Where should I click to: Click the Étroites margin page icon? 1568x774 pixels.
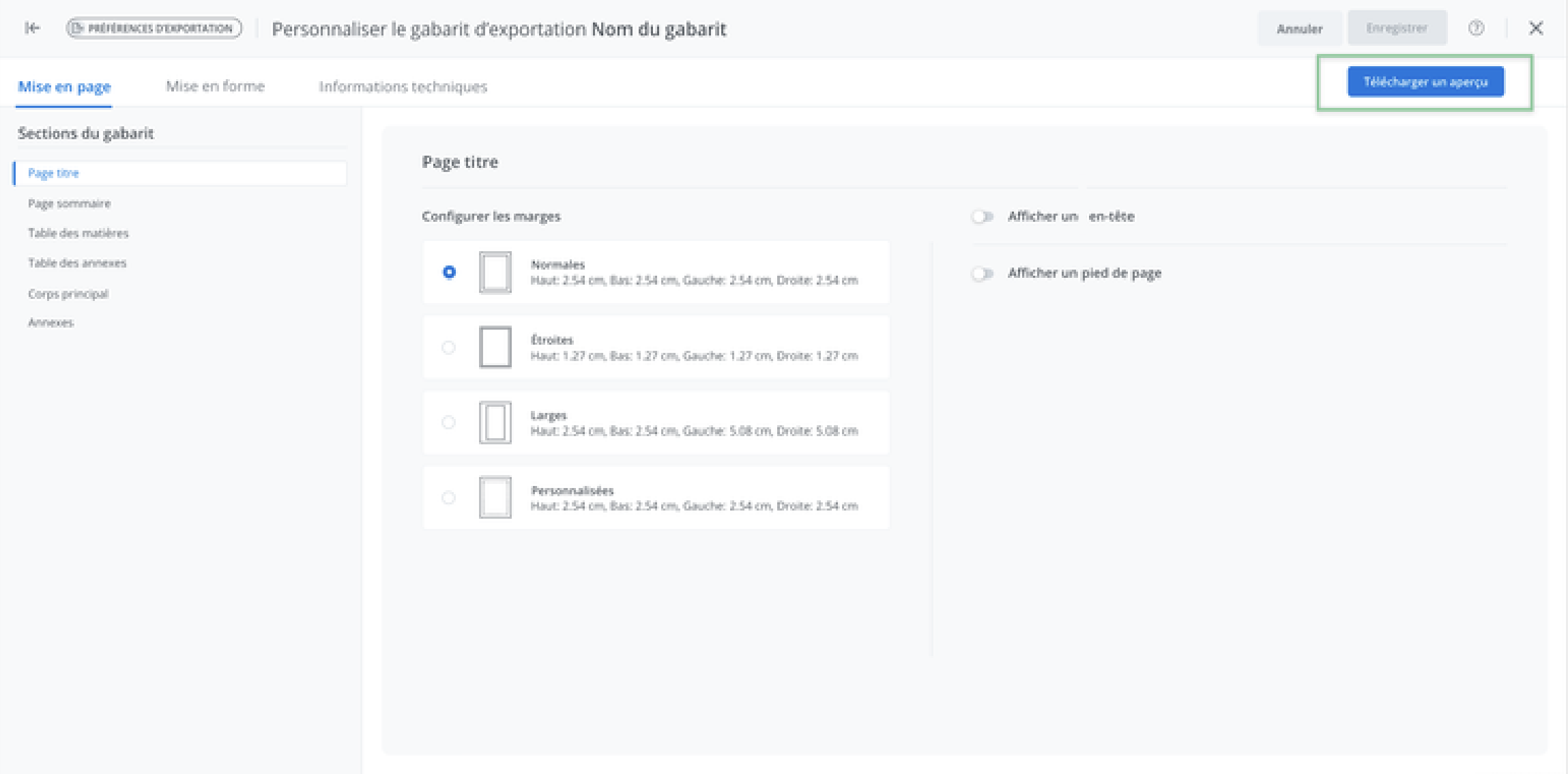(495, 347)
